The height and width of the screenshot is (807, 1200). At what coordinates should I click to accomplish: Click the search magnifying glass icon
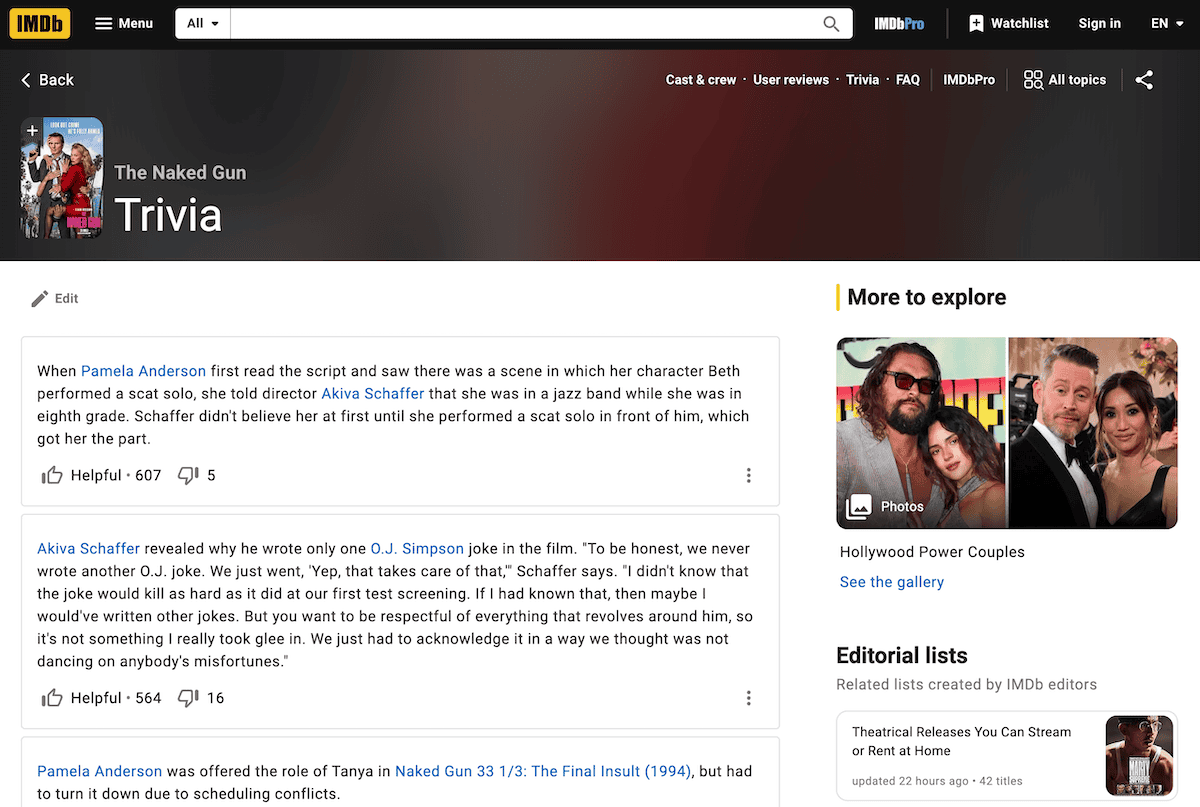(831, 24)
